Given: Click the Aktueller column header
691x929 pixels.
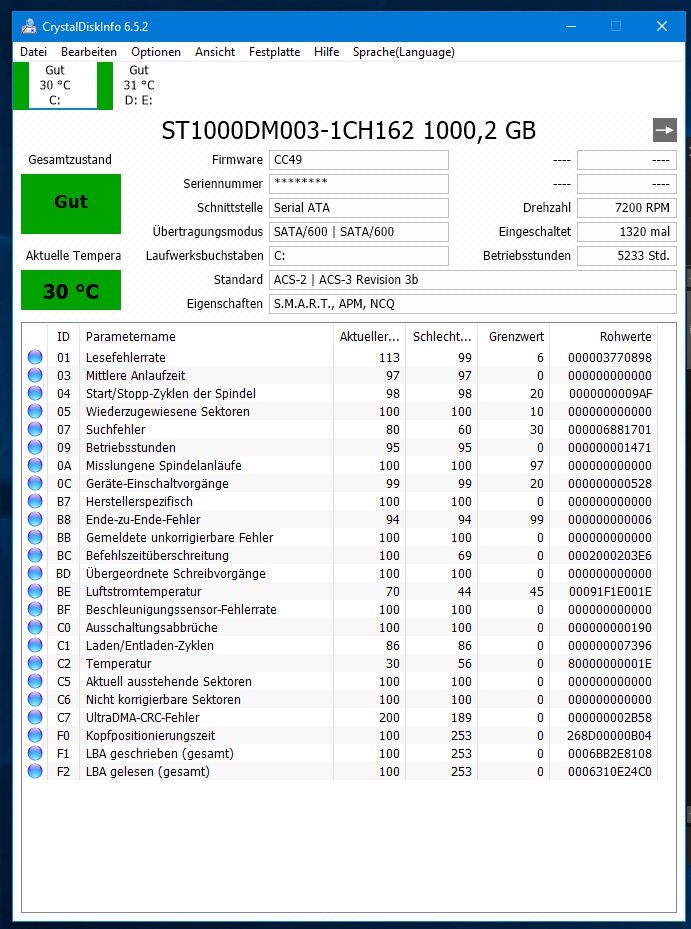Looking at the screenshot, I should coord(369,337).
